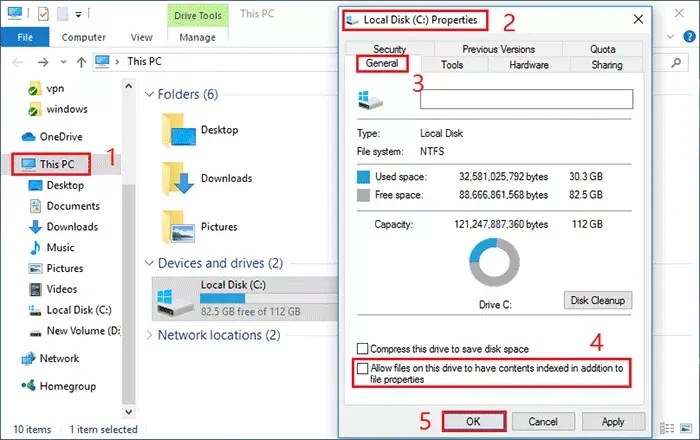
Task: Collapse the Folders (6) section
Action: tap(149, 94)
